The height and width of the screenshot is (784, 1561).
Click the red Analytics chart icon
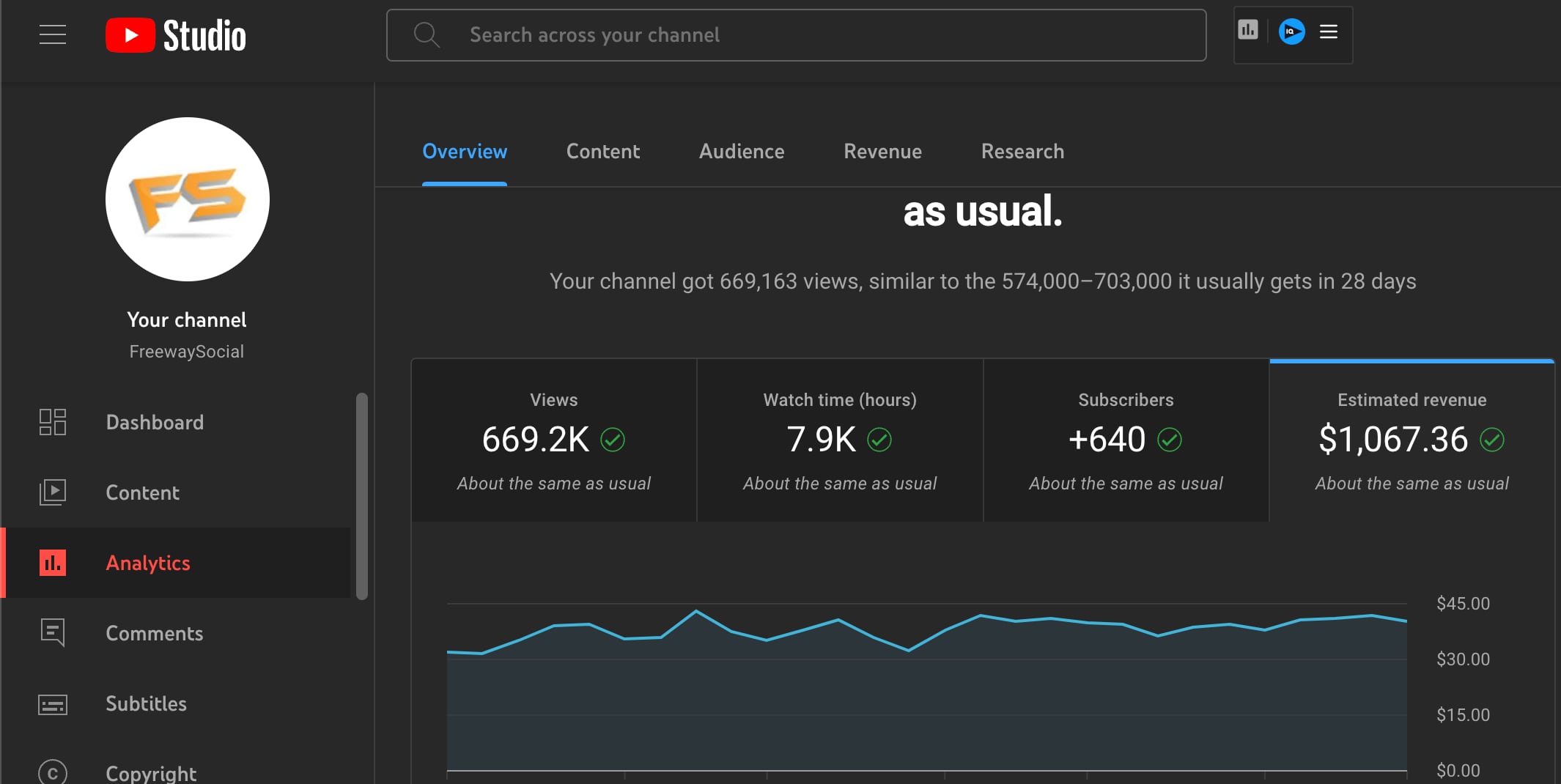click(x=53, y=563)
